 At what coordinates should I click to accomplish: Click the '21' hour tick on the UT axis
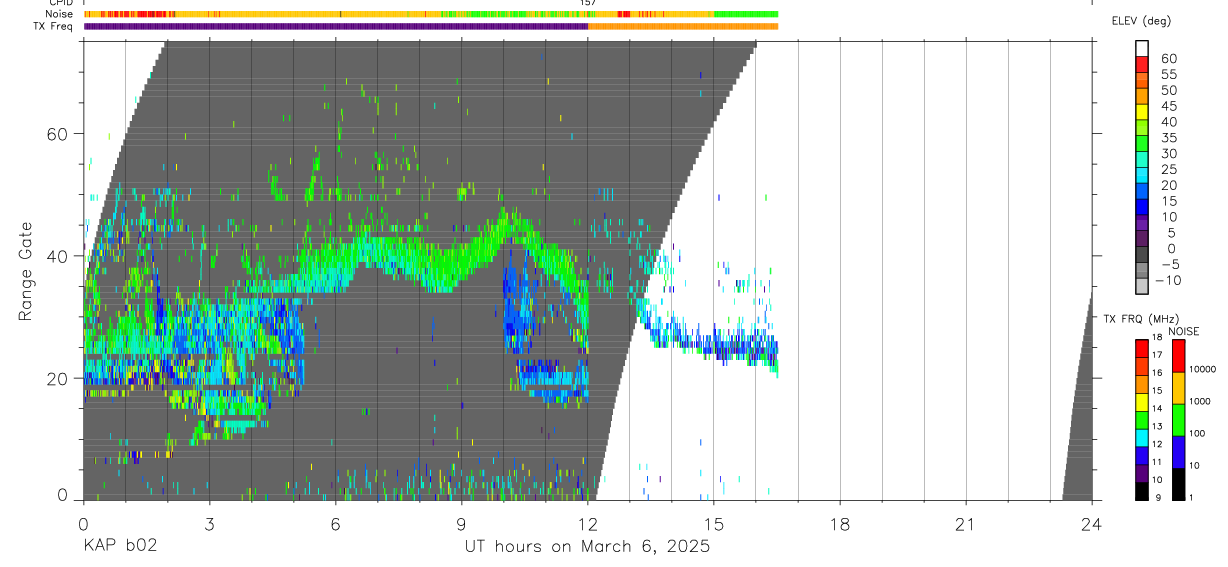coord(966,525)
